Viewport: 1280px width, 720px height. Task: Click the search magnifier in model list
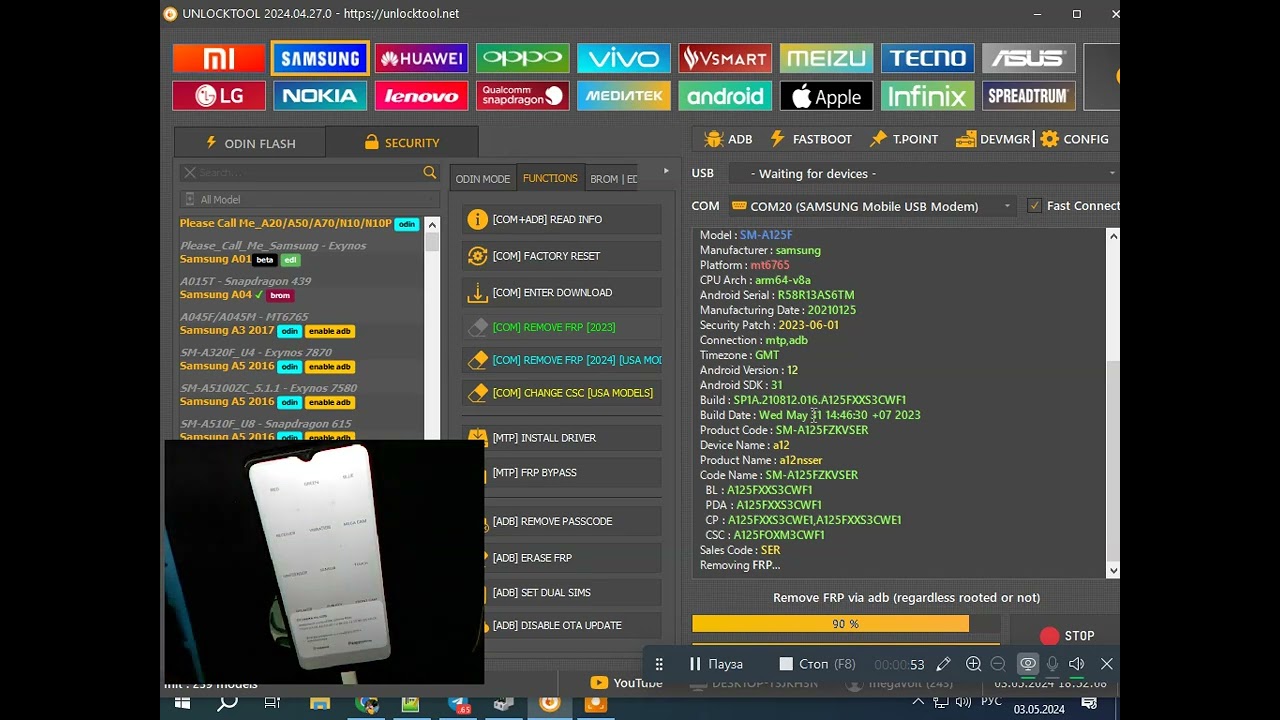430,173
